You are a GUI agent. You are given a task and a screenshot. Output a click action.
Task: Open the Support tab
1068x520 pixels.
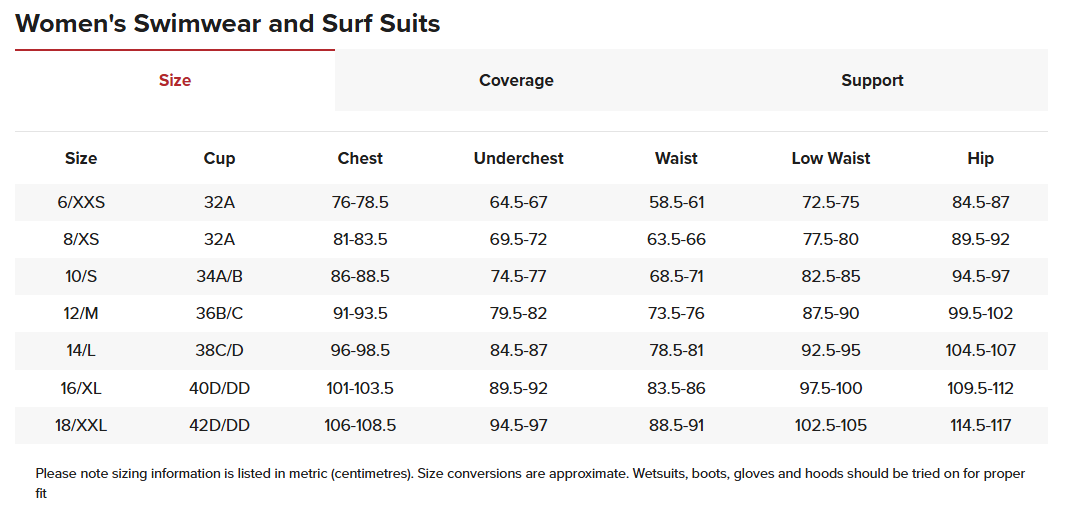(x=872, y=80)
